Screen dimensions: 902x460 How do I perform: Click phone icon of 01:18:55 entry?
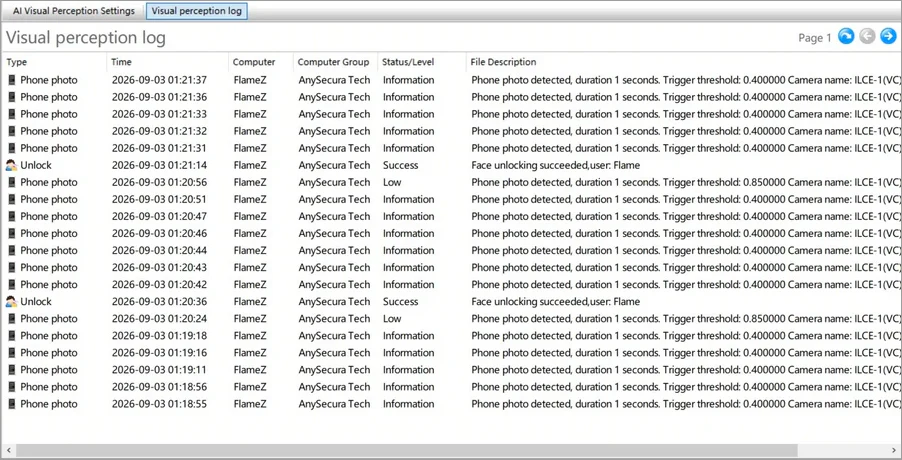[12, 404]
